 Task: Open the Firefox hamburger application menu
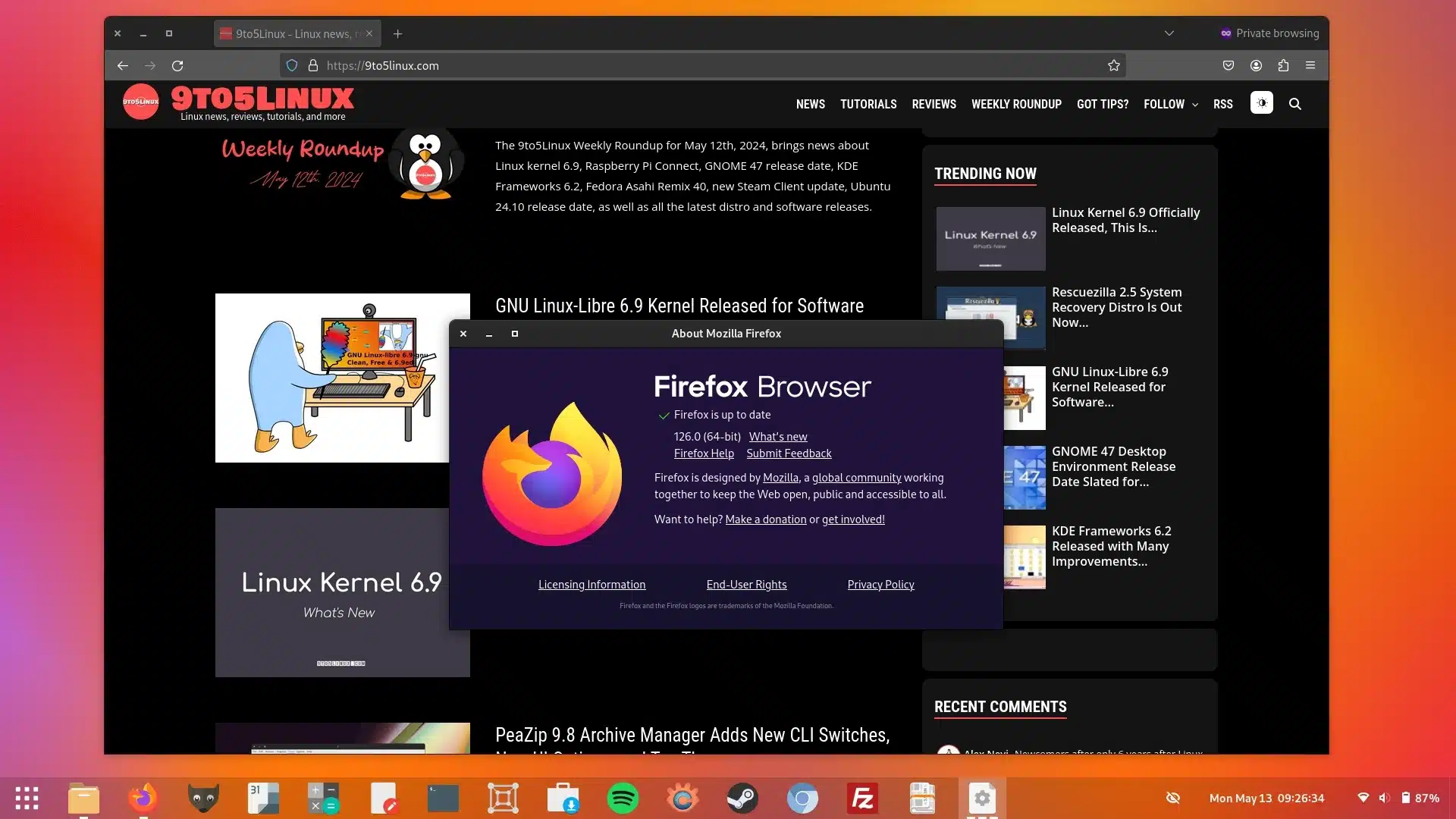1310,66
